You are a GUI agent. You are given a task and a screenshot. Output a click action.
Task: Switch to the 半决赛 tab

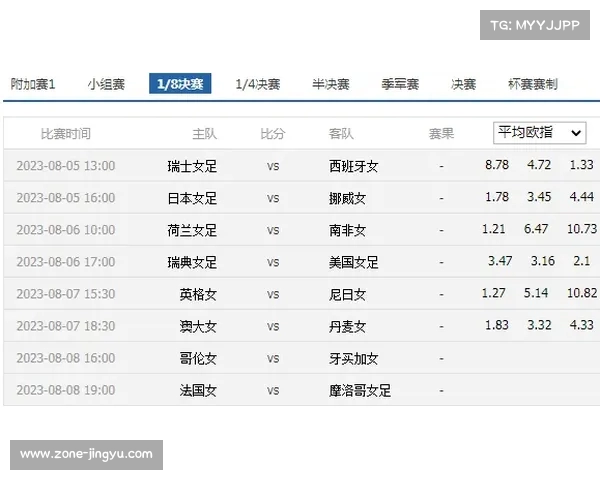(x=330, y=84)
